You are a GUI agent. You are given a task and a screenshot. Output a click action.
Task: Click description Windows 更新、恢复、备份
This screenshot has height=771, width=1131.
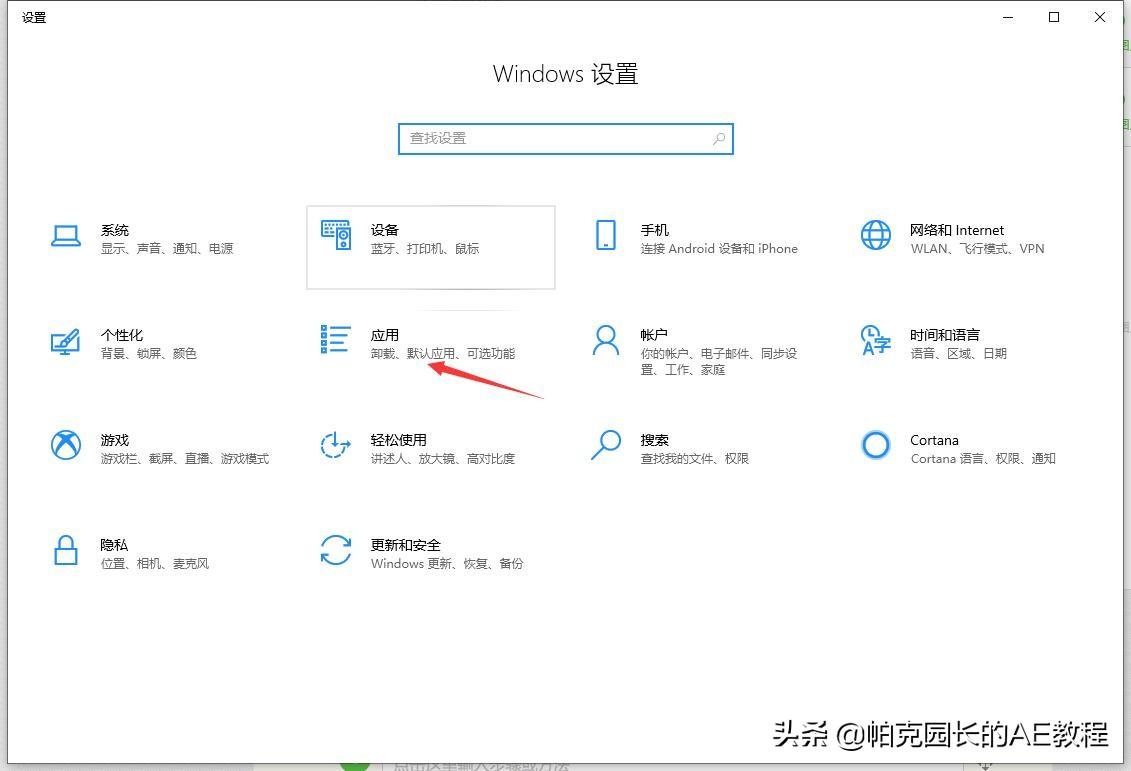click(447, 564)
